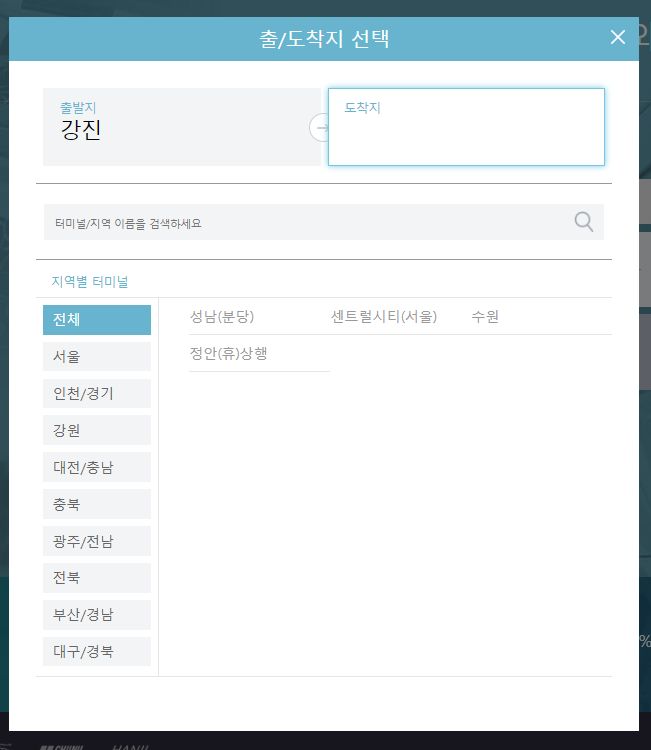Select the 부산/경남 region tab
The image size is (651, 750).
97,615
